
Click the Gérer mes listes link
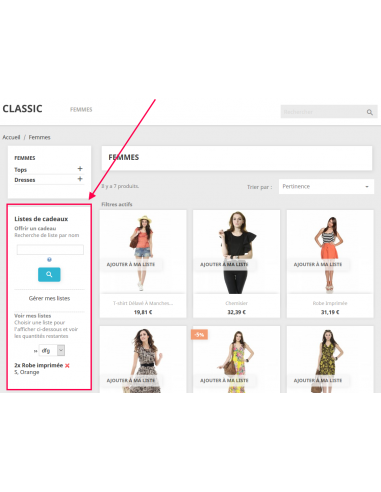pos(49,298)
